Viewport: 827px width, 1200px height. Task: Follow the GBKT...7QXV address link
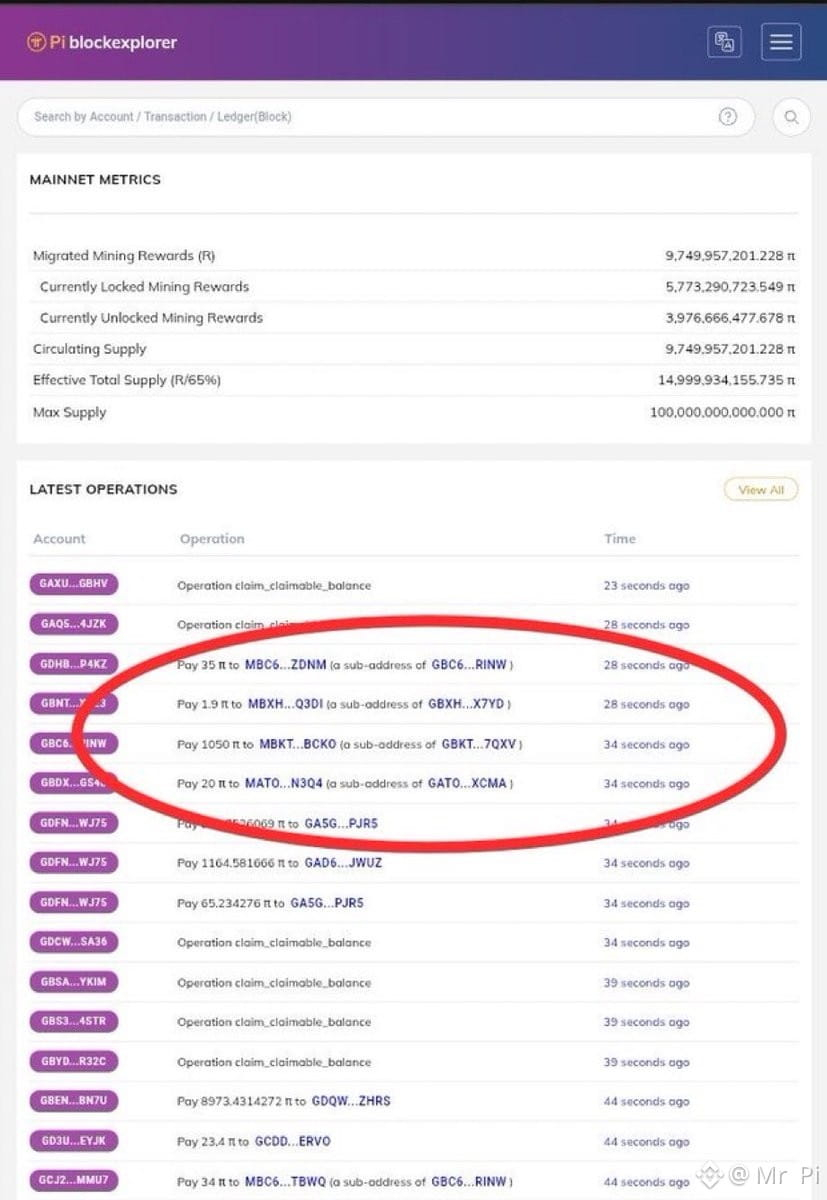coord(478,745)
